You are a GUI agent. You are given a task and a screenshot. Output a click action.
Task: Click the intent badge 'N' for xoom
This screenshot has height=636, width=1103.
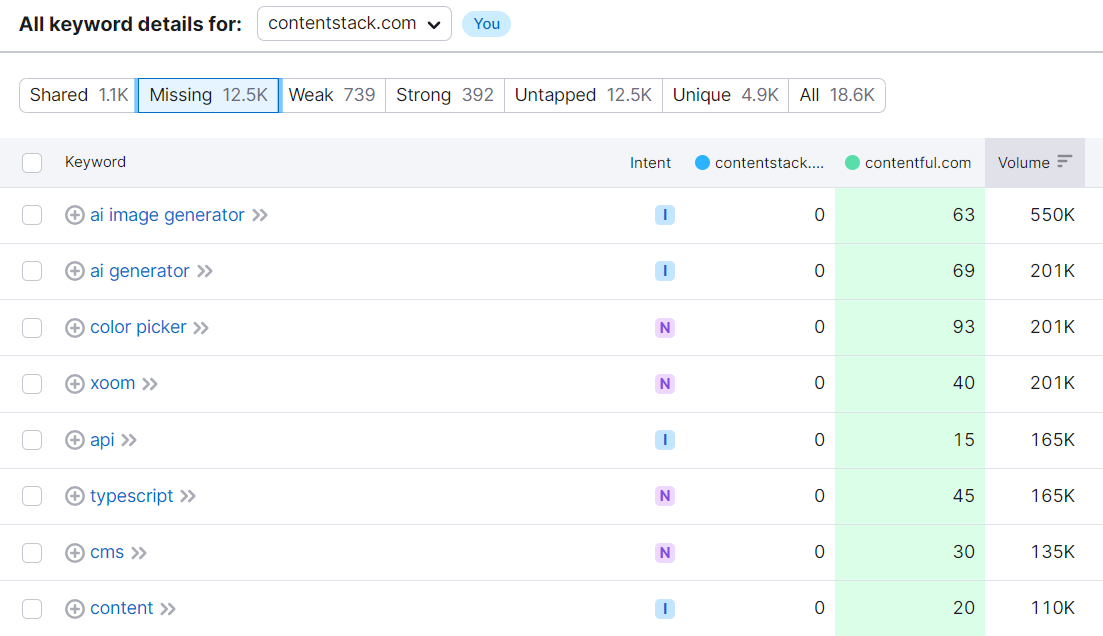click(x=665, y=383)
